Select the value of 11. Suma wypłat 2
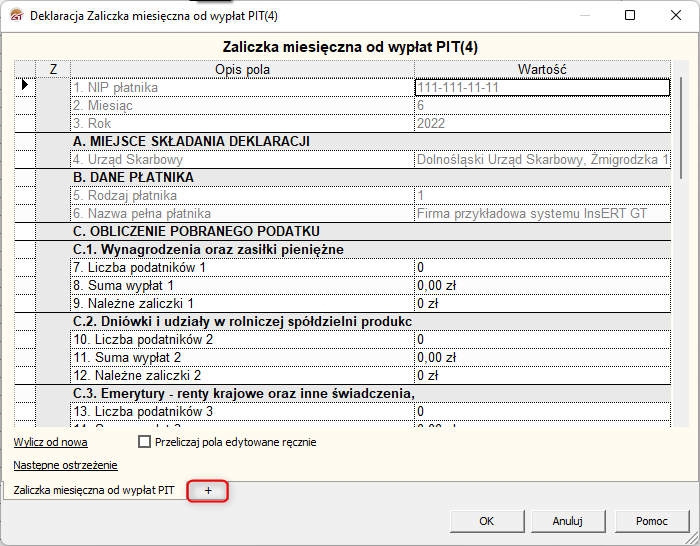 542,358
